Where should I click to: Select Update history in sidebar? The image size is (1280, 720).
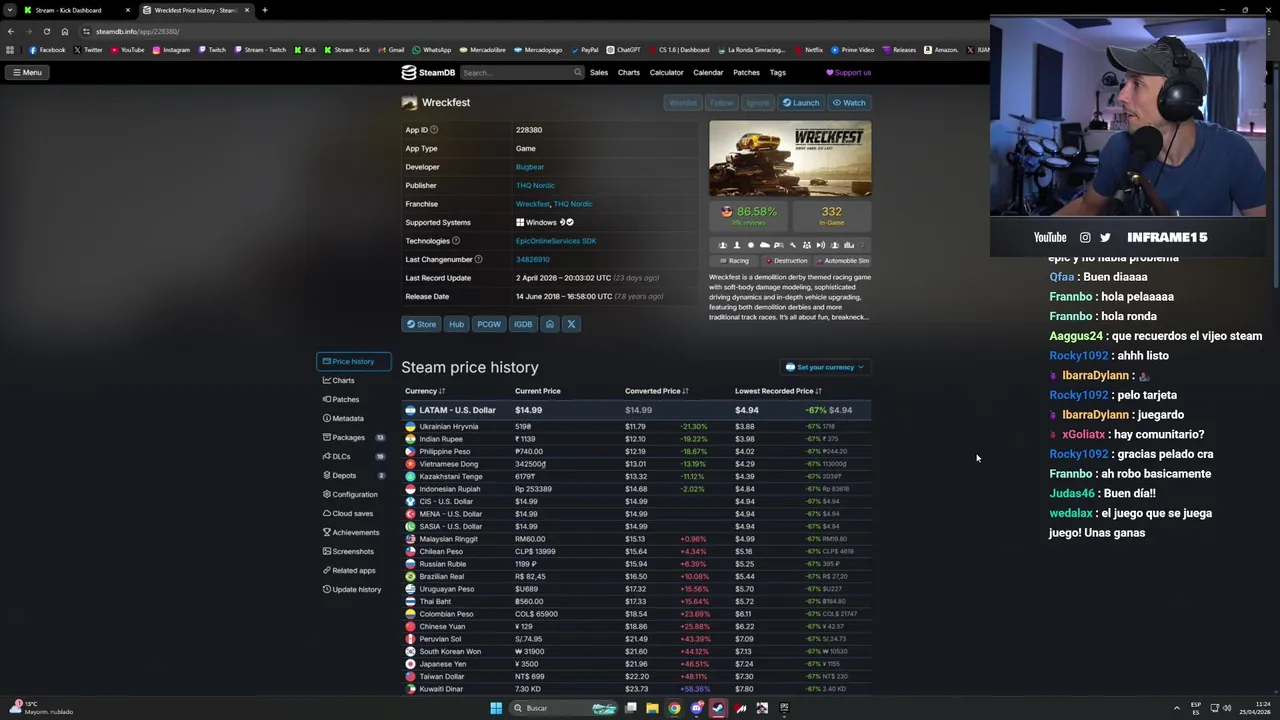(x=353, y=589)
